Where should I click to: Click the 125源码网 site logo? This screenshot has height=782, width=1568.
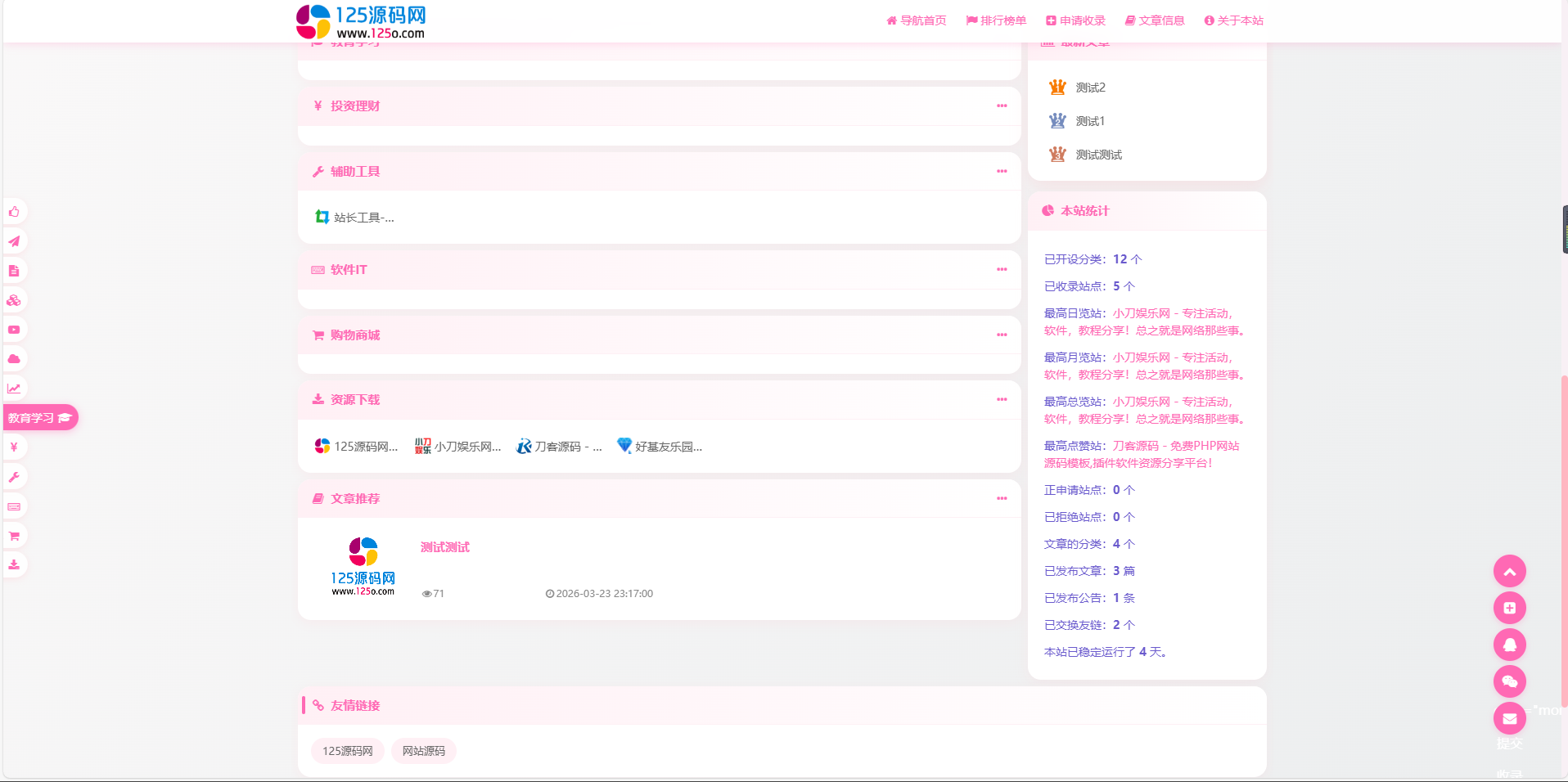(x=361, y=21)
